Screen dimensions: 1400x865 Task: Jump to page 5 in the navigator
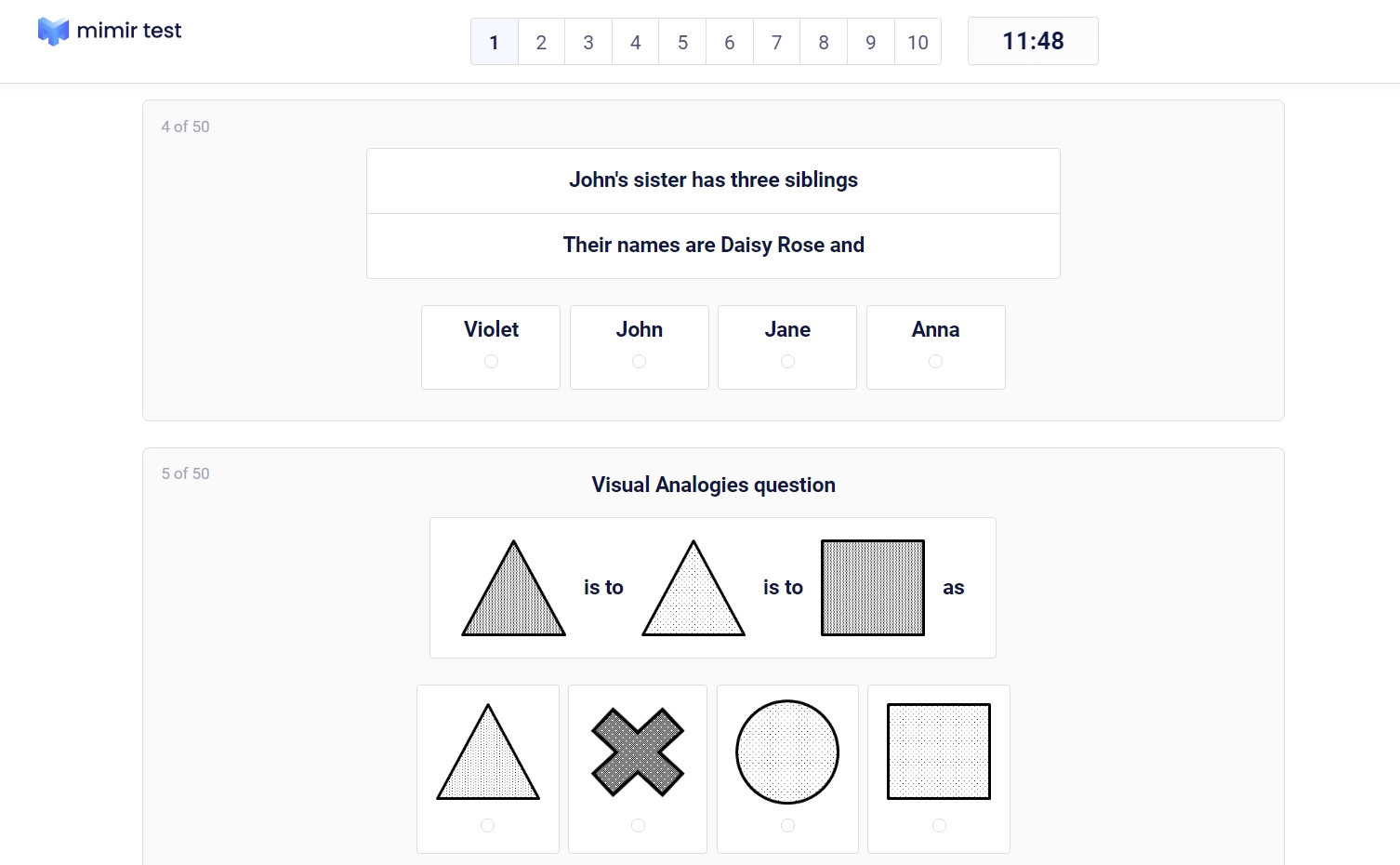pos(682,42)
